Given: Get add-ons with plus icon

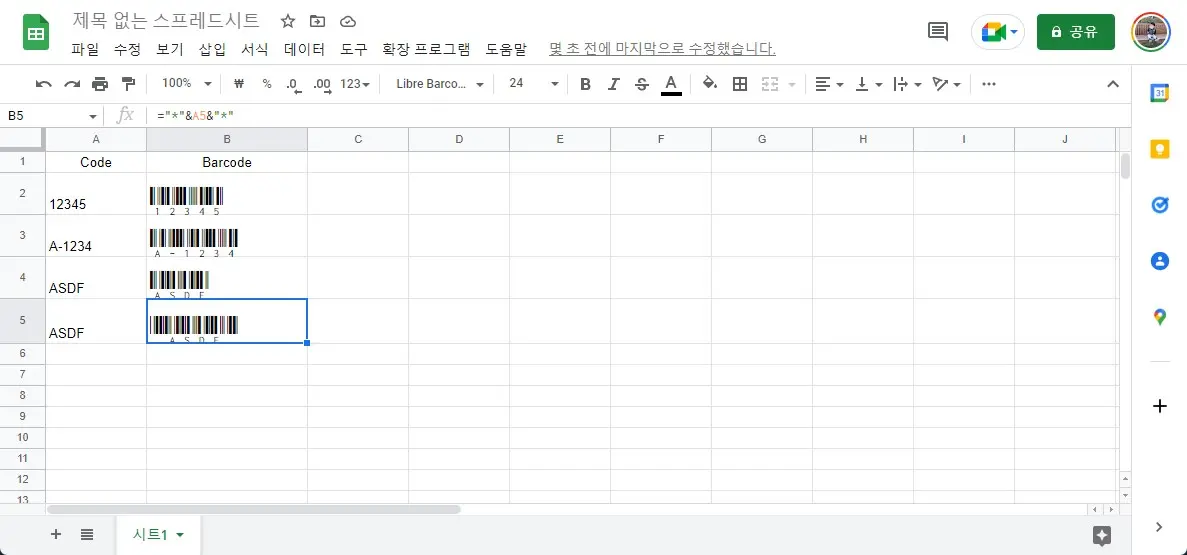Looking at the screenshot, I should pyautogui.click(x=1159, y=407).
